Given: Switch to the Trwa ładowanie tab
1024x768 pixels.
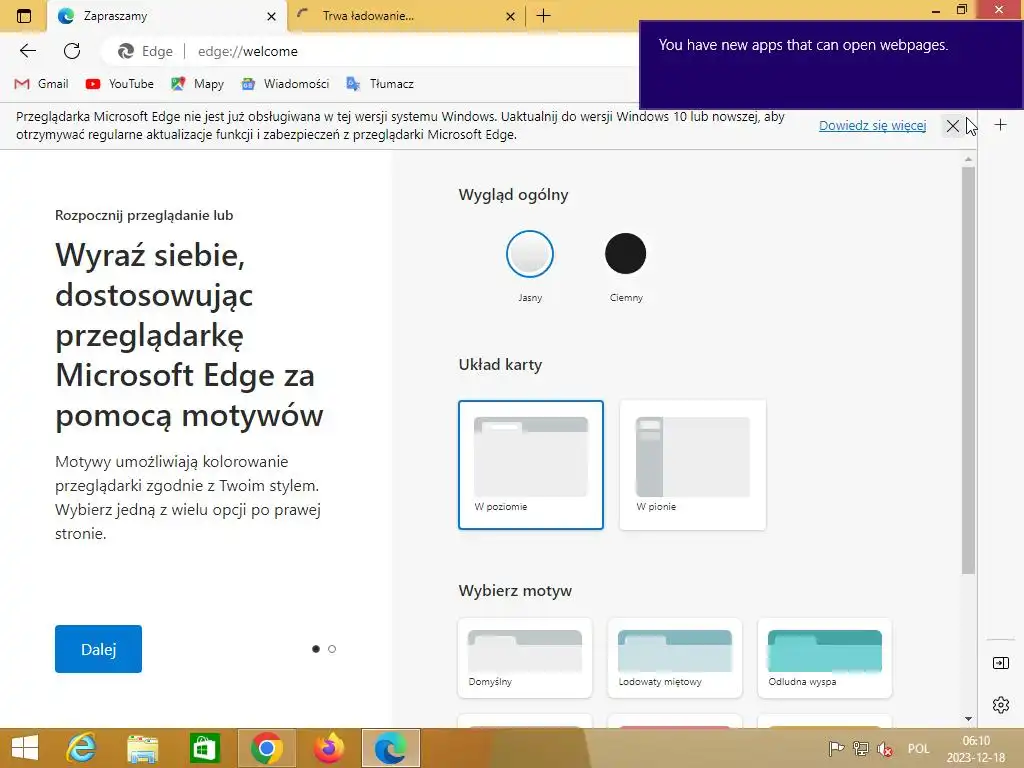Looking at the screenshot, I should click(x=405, y=16).
